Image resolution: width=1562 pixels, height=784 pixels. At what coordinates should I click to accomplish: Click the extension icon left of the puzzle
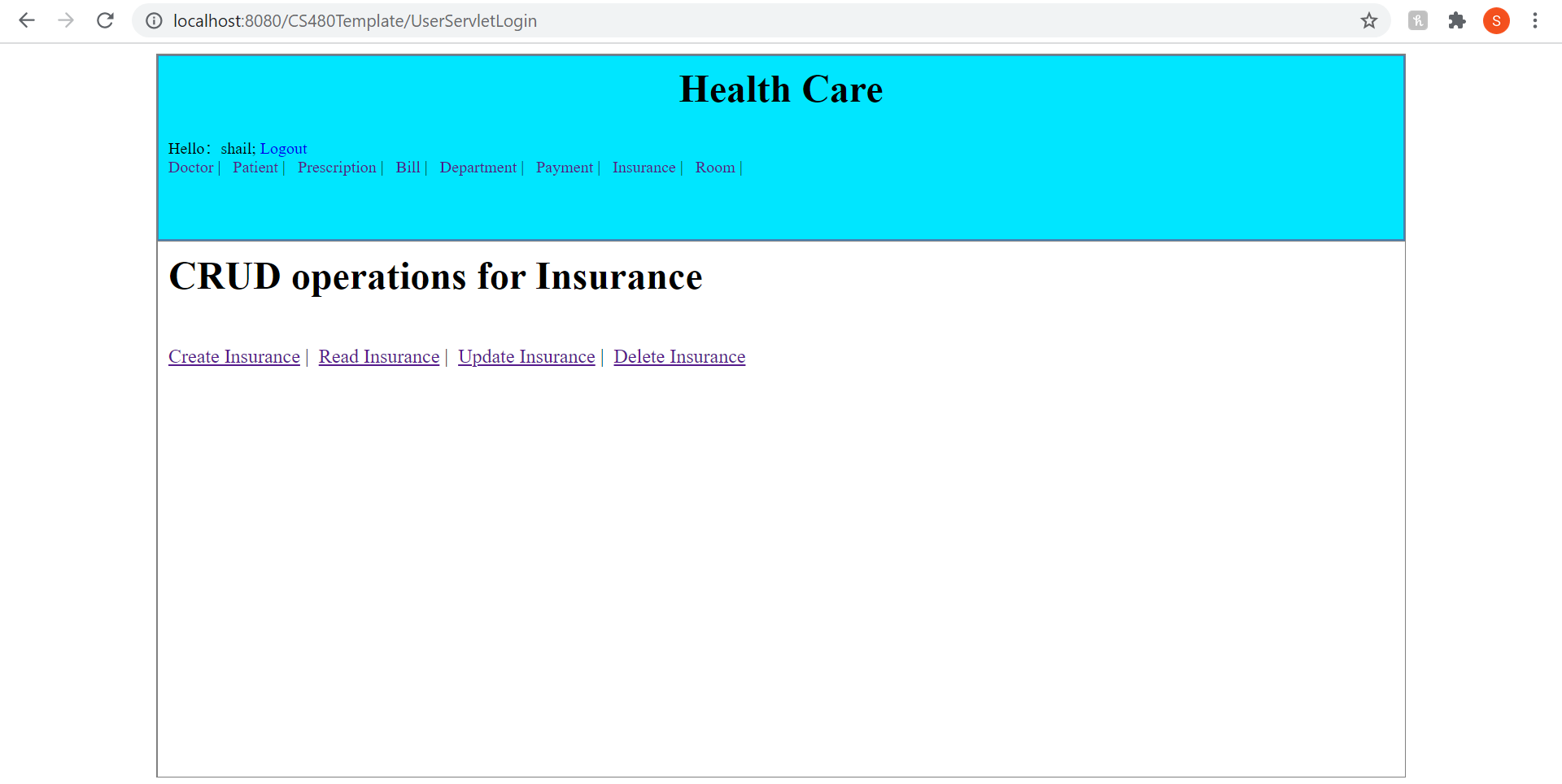coord(1418,21)
